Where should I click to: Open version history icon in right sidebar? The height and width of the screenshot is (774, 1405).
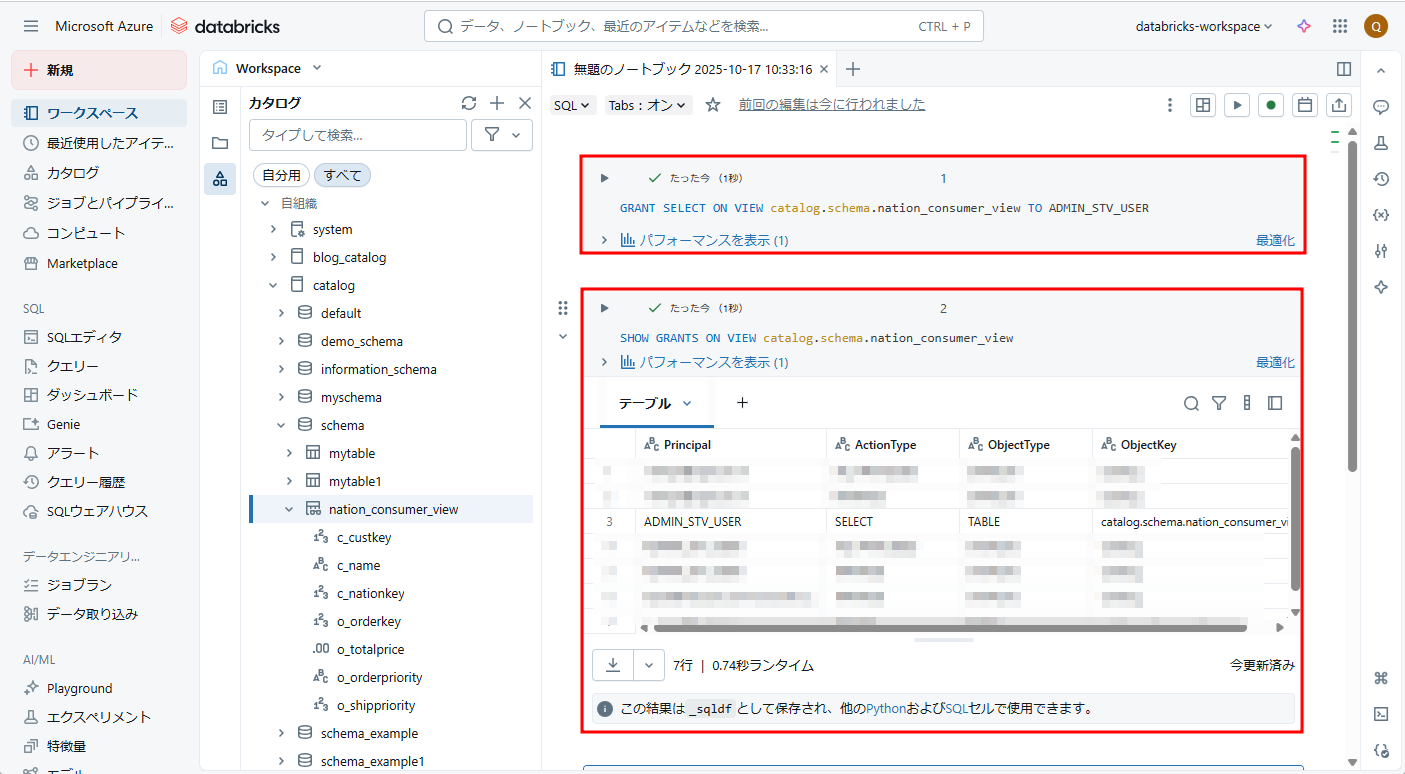point(1381,179)
